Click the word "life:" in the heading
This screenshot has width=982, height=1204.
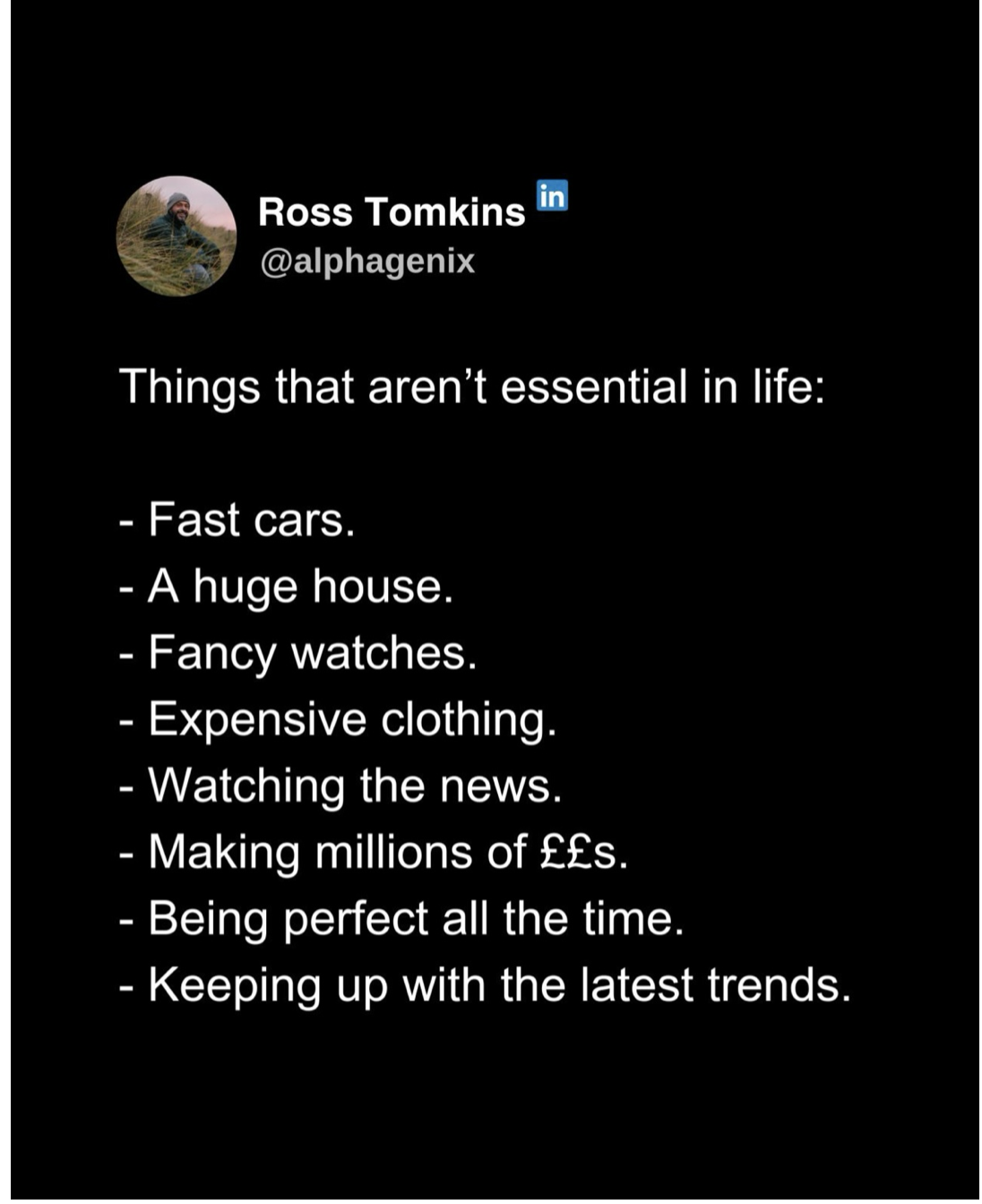788,387
